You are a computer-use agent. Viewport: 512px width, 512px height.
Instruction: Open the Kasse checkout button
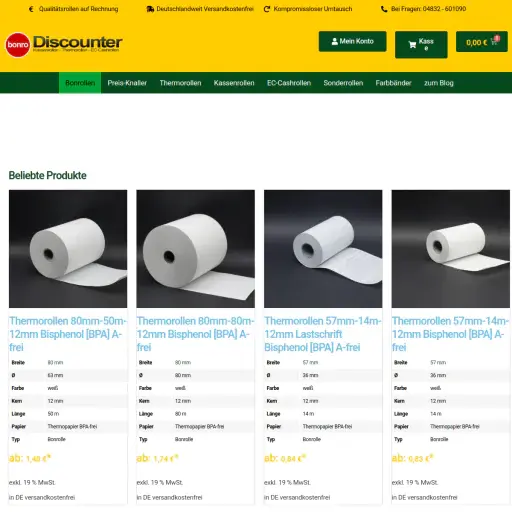click(x=421, y=45)
